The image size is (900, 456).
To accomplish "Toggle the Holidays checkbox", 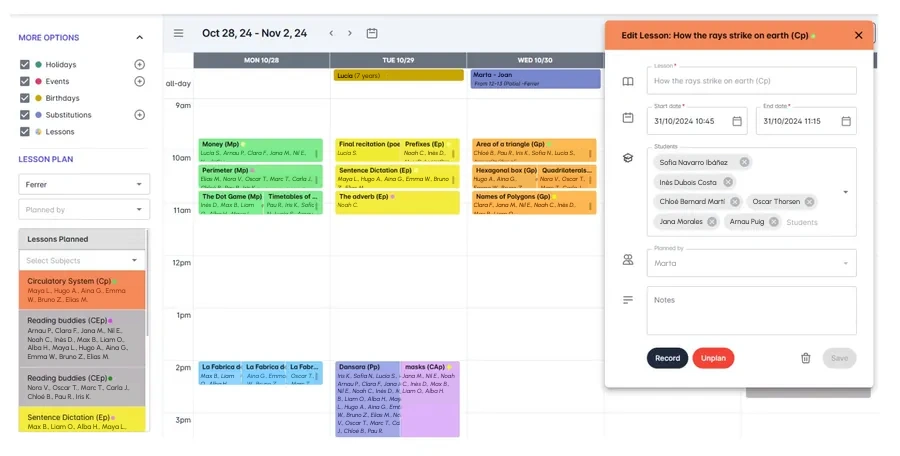I will pyautogui.click(x=25, y=64).
